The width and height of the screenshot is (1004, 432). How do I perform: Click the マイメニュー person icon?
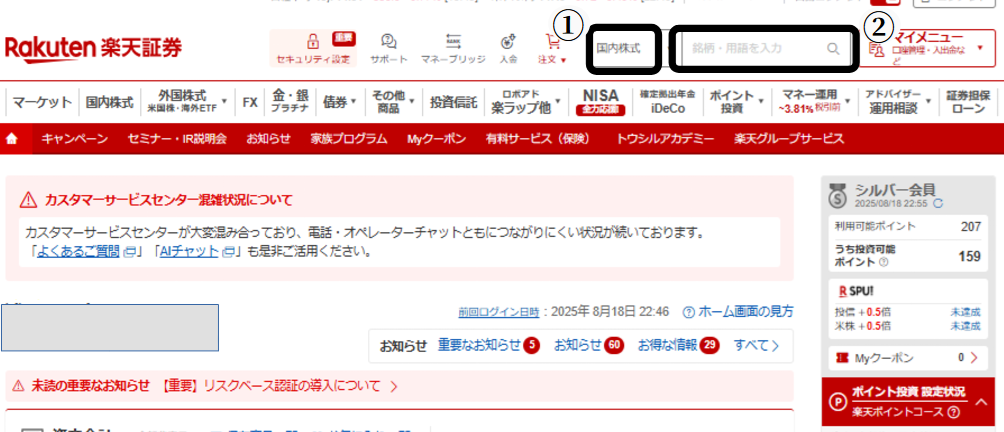coord(876,49)
